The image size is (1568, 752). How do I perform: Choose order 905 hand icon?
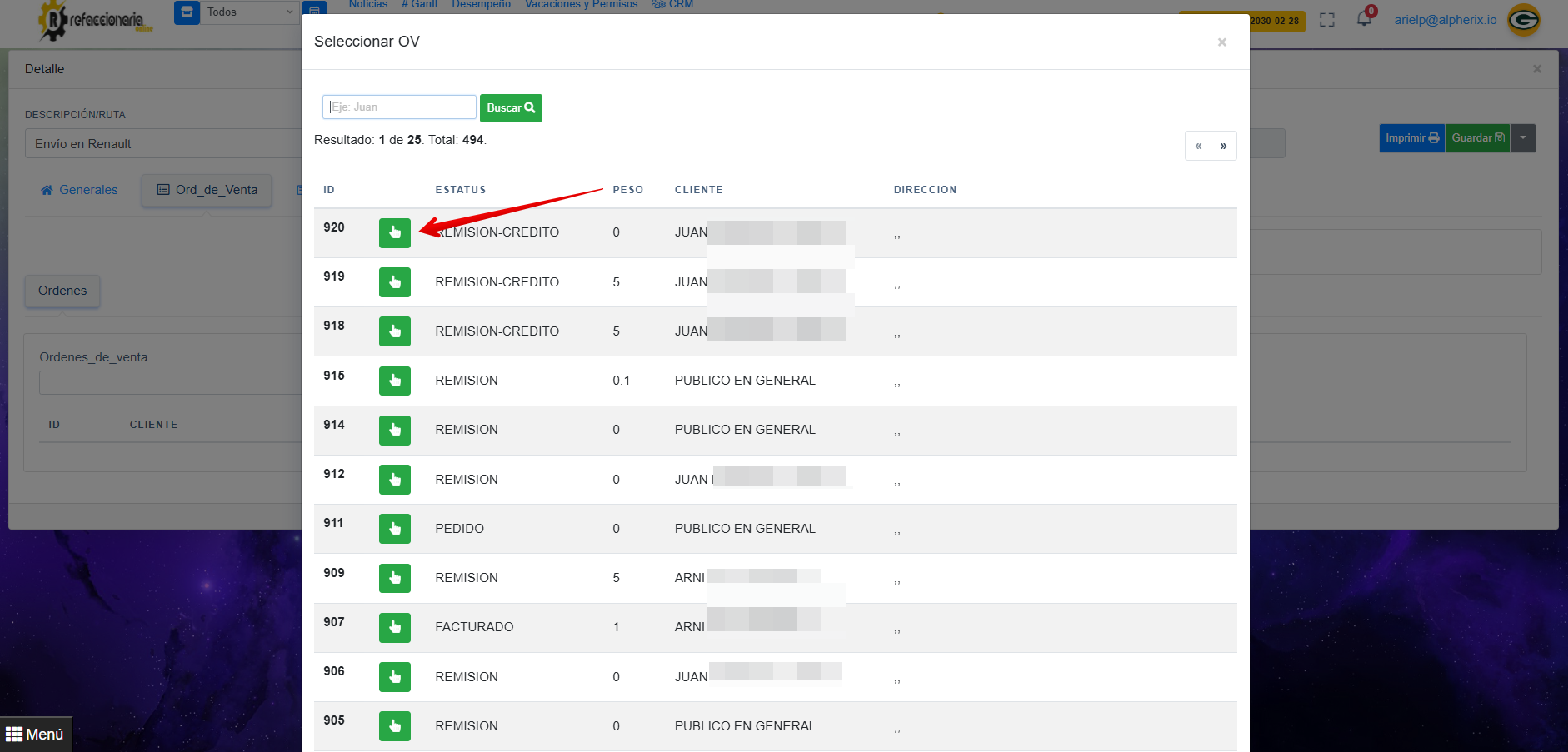[394, 726]
